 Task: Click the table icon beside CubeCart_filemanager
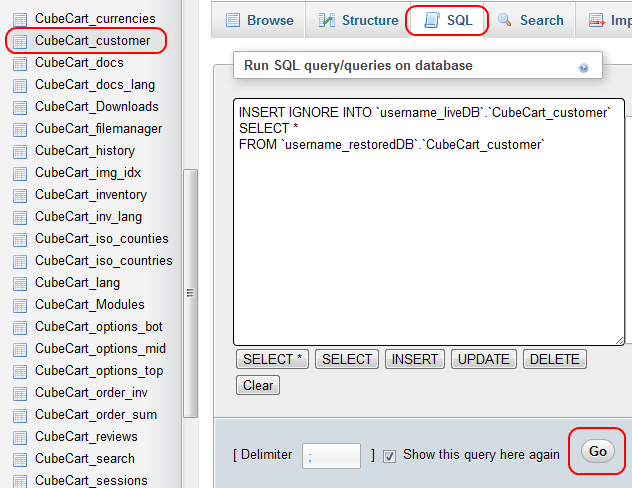[20, 129]
